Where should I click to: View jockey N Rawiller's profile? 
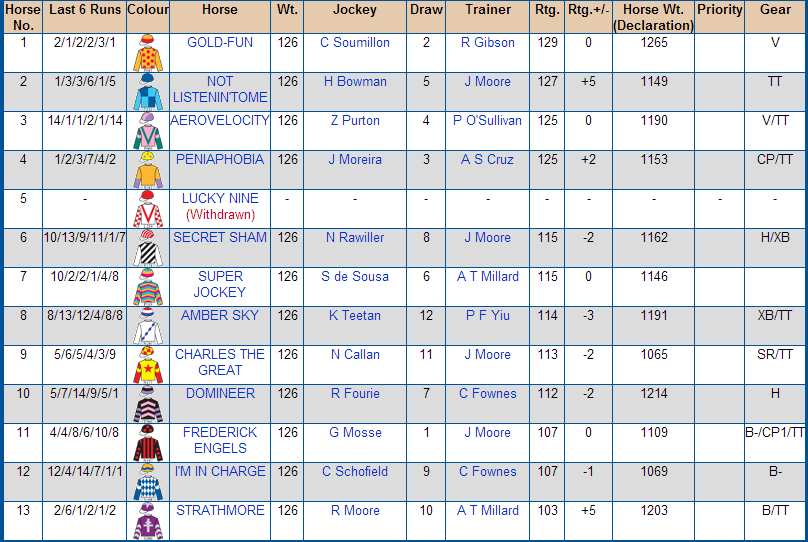pyautogui.click(x=355, y=237)
